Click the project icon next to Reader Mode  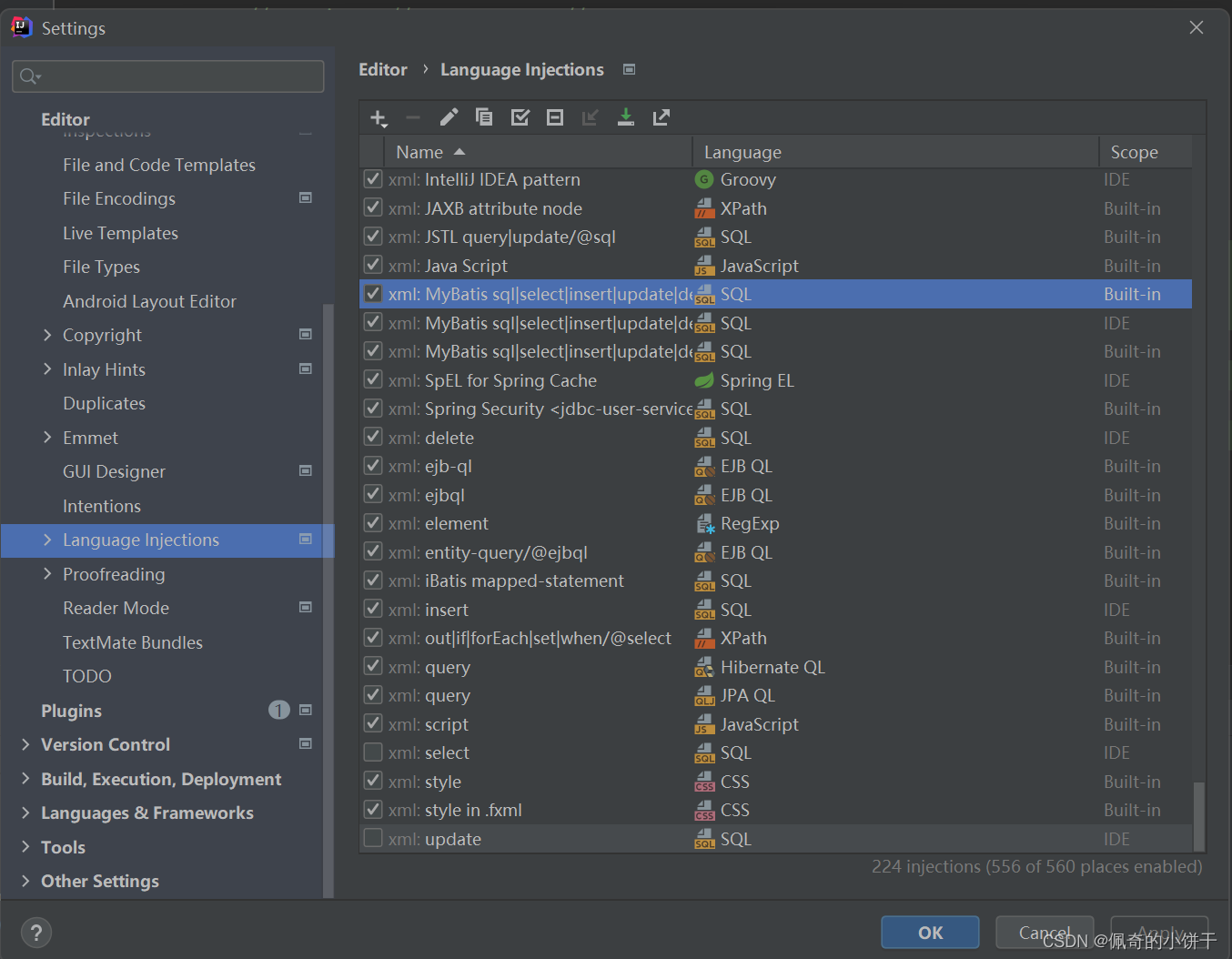click(x=306, y=607)
